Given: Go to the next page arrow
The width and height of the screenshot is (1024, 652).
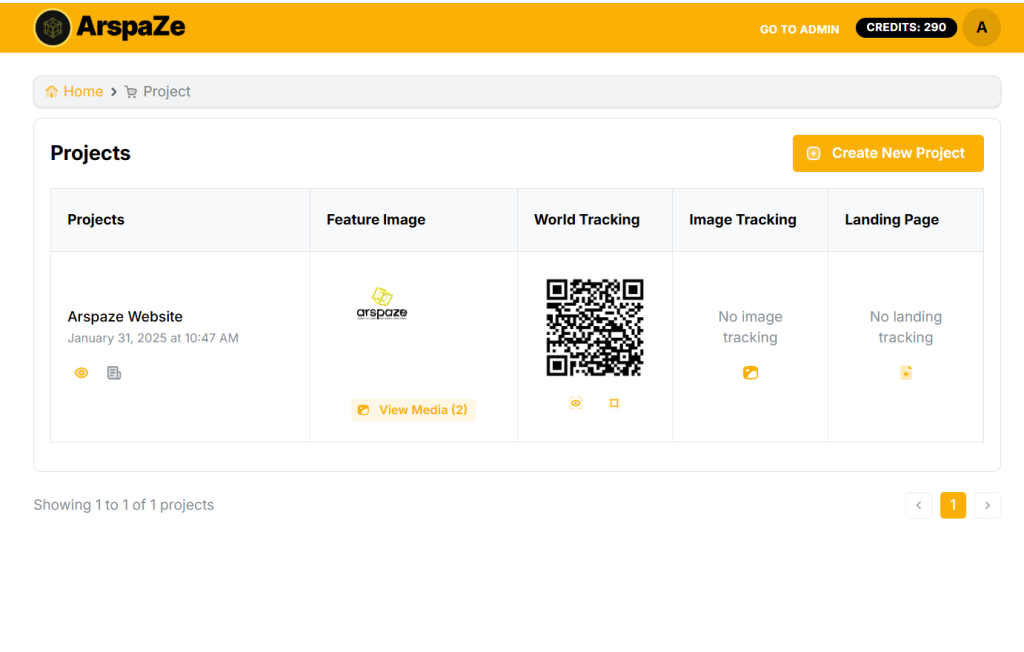Looking at the screenshot, I should pos(987,505).
